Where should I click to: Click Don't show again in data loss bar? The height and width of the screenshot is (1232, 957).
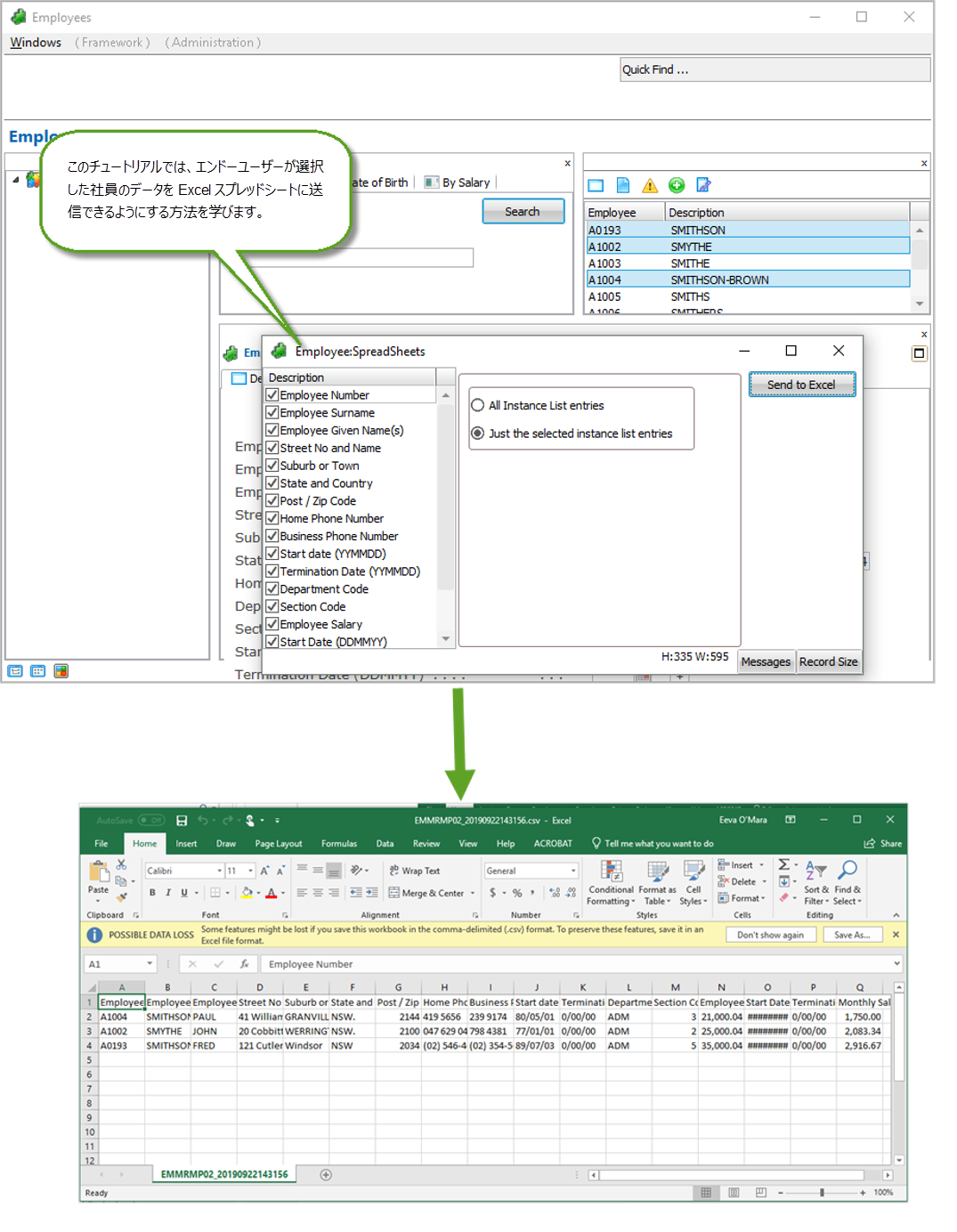[x=770, y=935]
